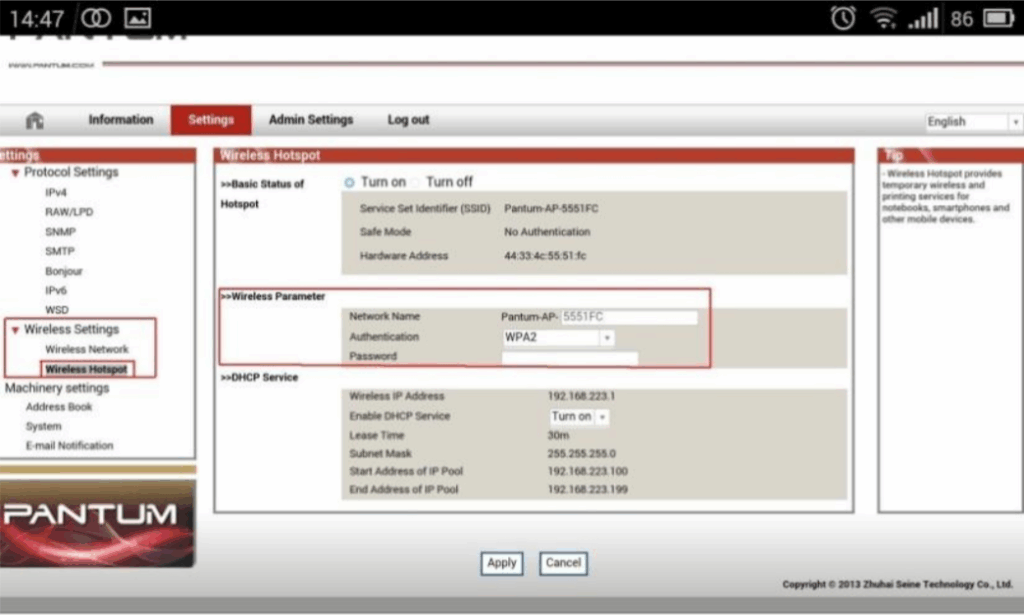The height and width of the screenshot is (615, 1024).
Task: Open Wireless Network in the sidebar
Action: tap(87, 349)
